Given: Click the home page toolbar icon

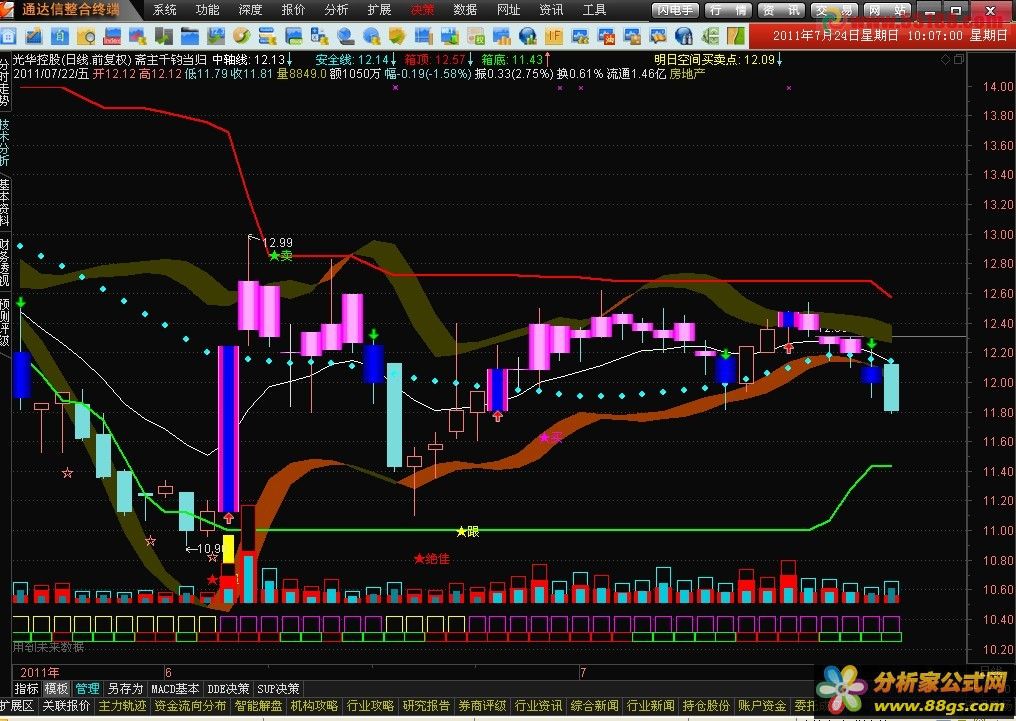Looking at the screenshot, I should coord(8,36).
